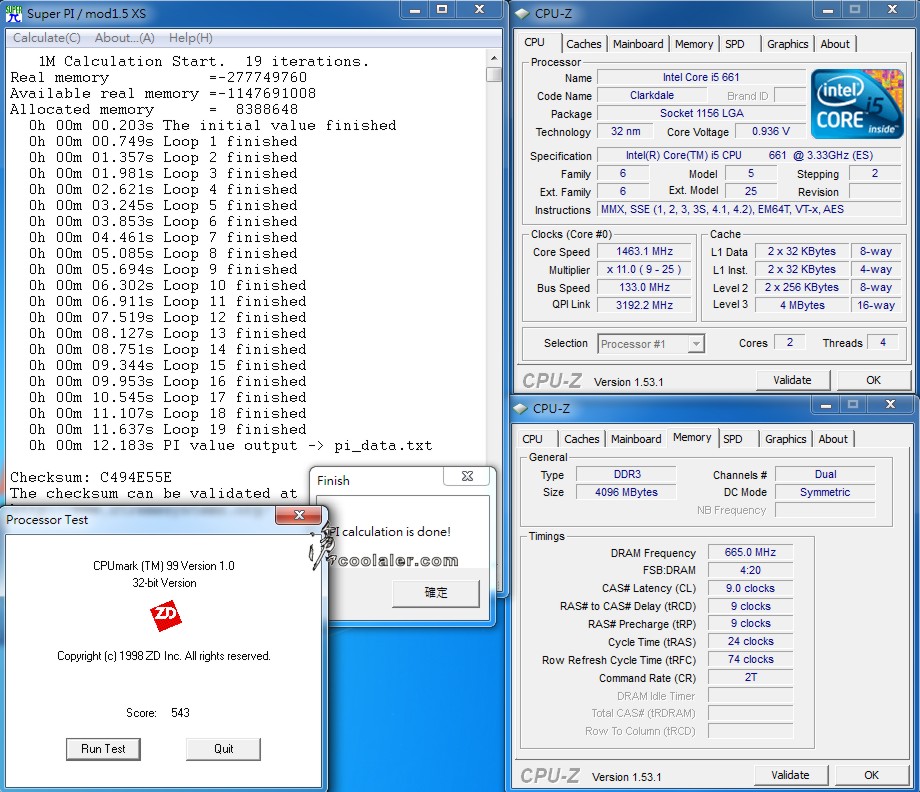
Task: Click the Command Rate value 2T
Action: coord(750,677)
